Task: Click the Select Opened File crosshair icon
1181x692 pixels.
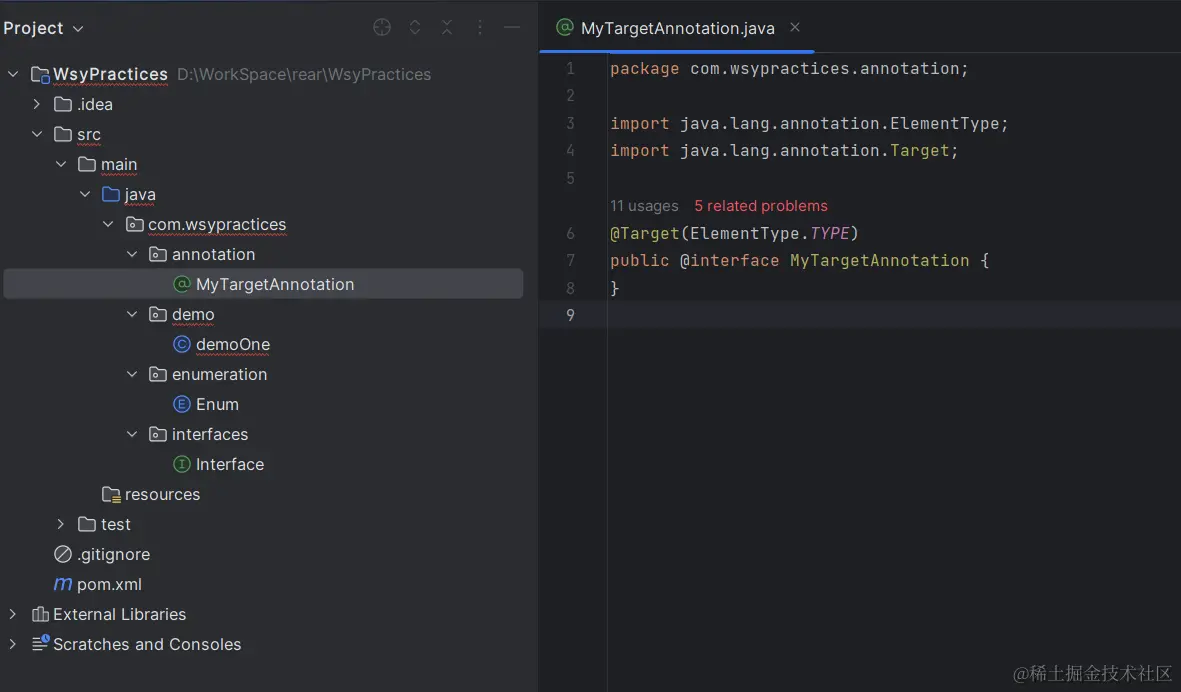Action: click(382, 28)
